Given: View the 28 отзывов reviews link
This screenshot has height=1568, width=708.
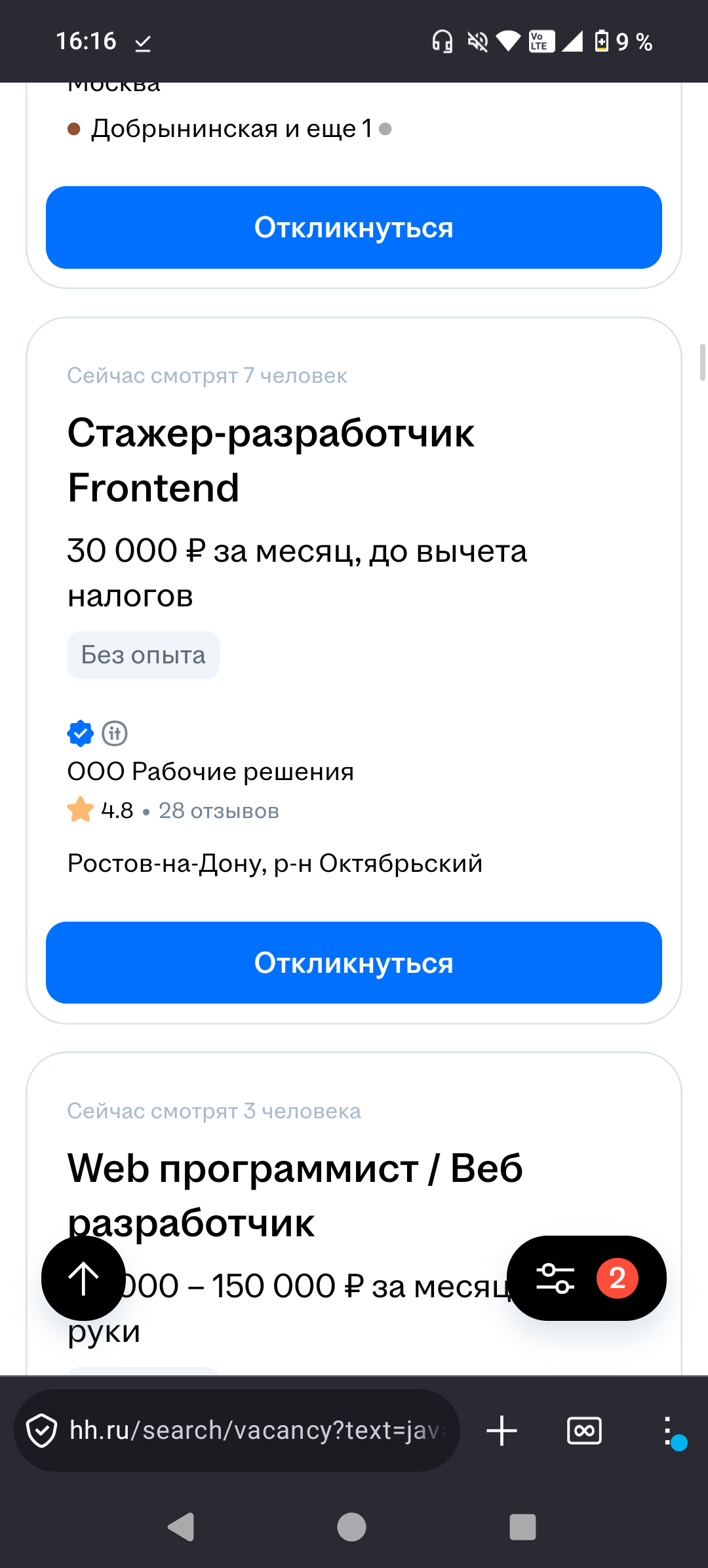Looking at the screenshot, I should click(219, 811).
